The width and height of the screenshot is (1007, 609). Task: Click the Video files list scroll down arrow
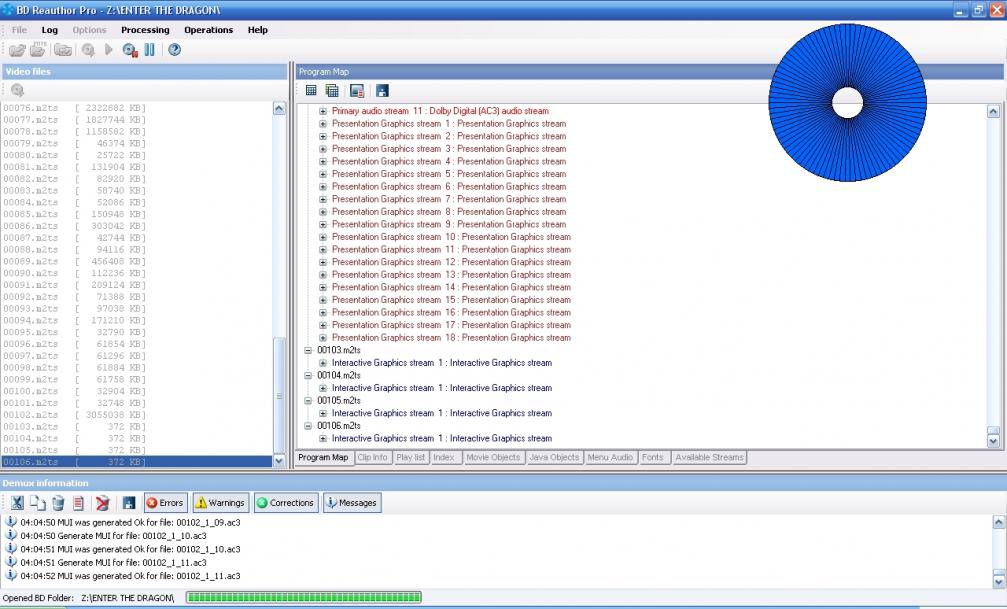pyautogui.click(x=279, y=461)
